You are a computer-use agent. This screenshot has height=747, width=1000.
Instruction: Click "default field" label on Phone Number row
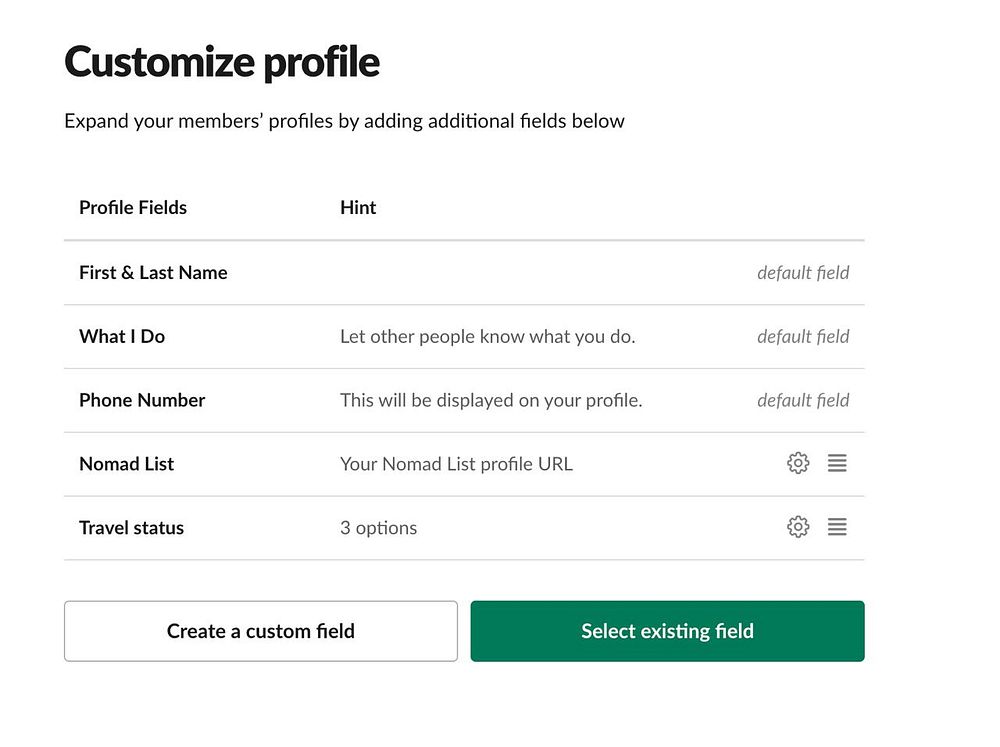tap(803, 400)
